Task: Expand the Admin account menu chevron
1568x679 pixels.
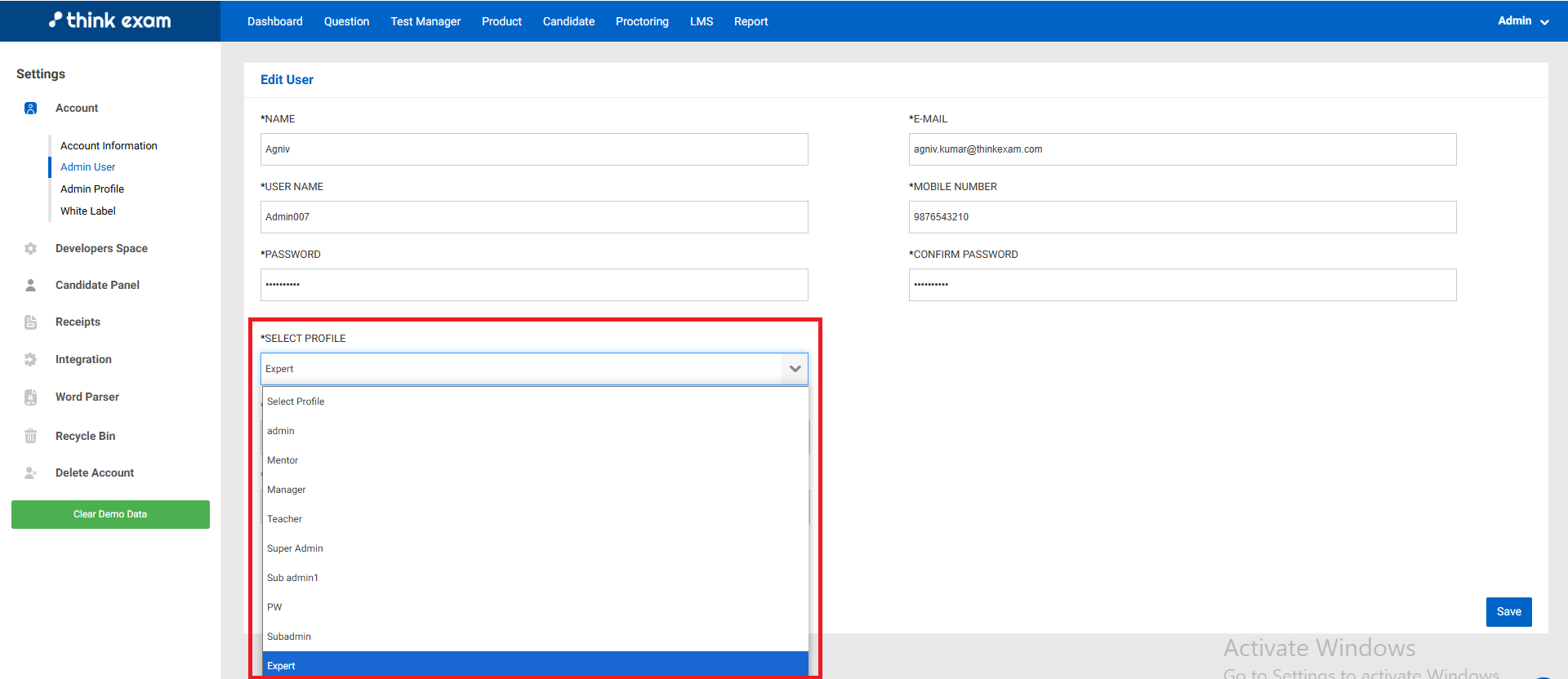Action: [1544, 22]
